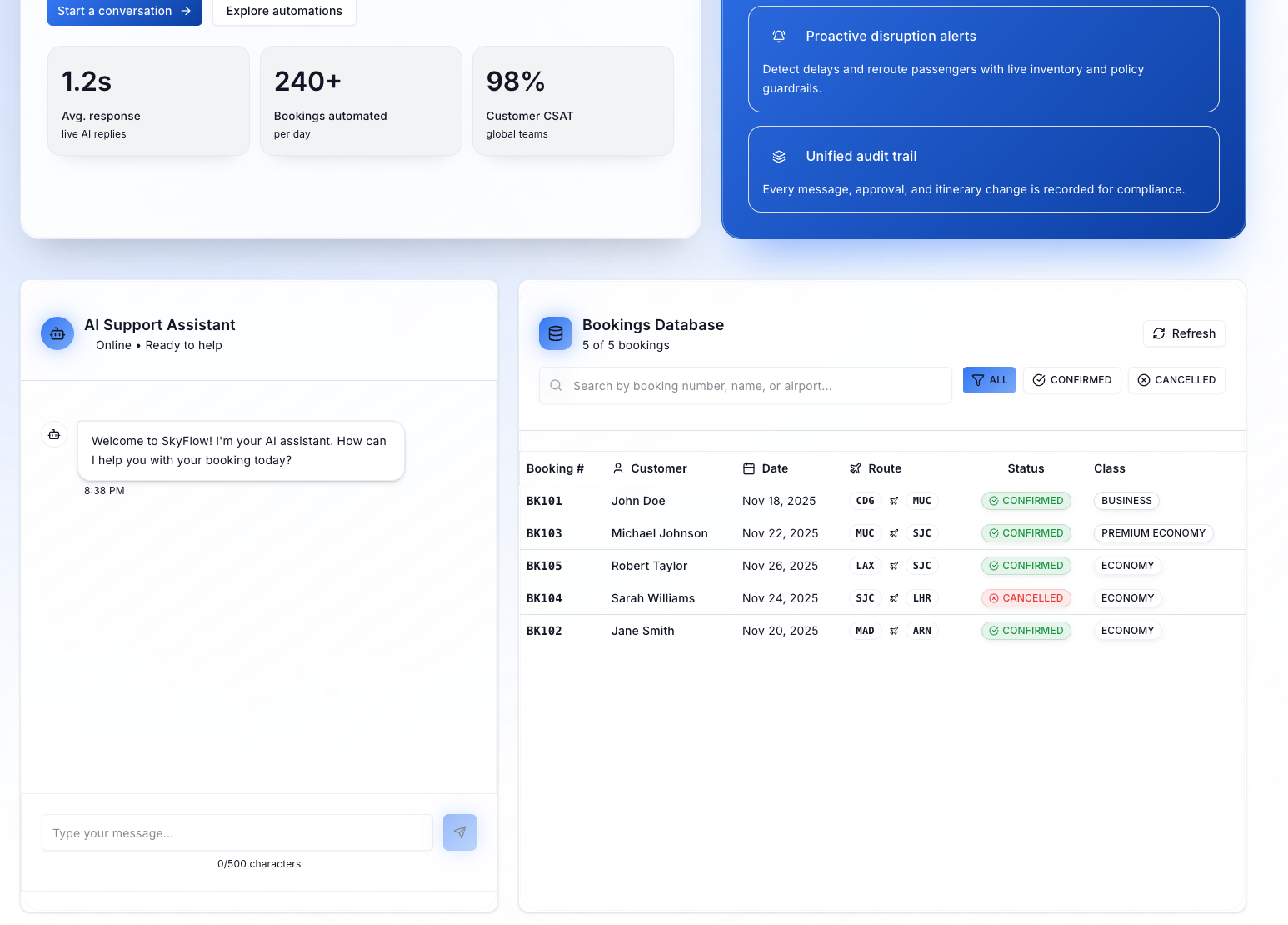Click the booking number search field

(x=745, y=385)
